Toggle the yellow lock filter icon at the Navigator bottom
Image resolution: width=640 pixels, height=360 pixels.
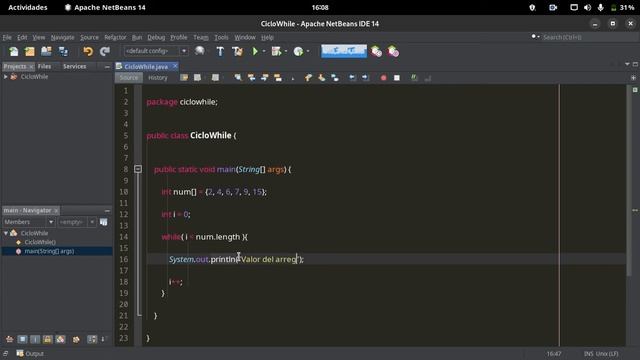(47, 339)
